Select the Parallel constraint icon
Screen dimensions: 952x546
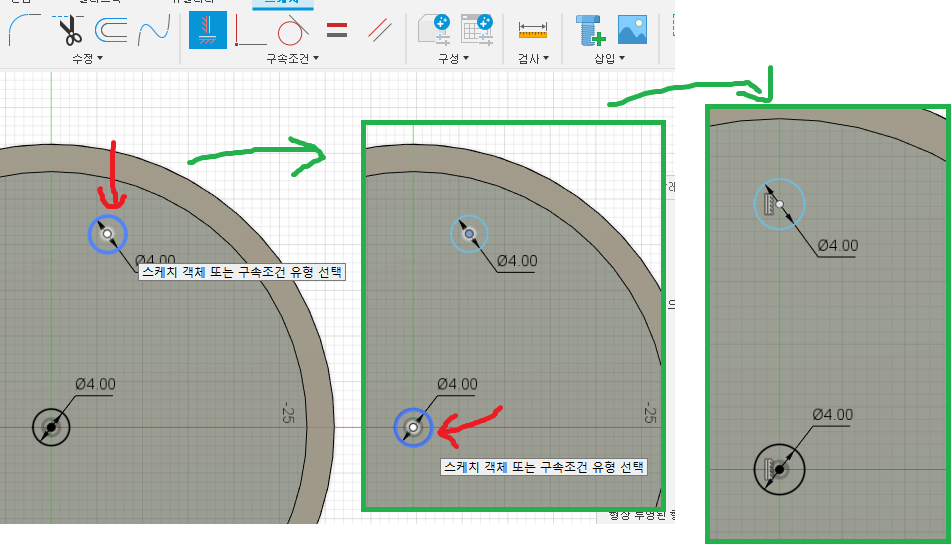coord(379,30)
